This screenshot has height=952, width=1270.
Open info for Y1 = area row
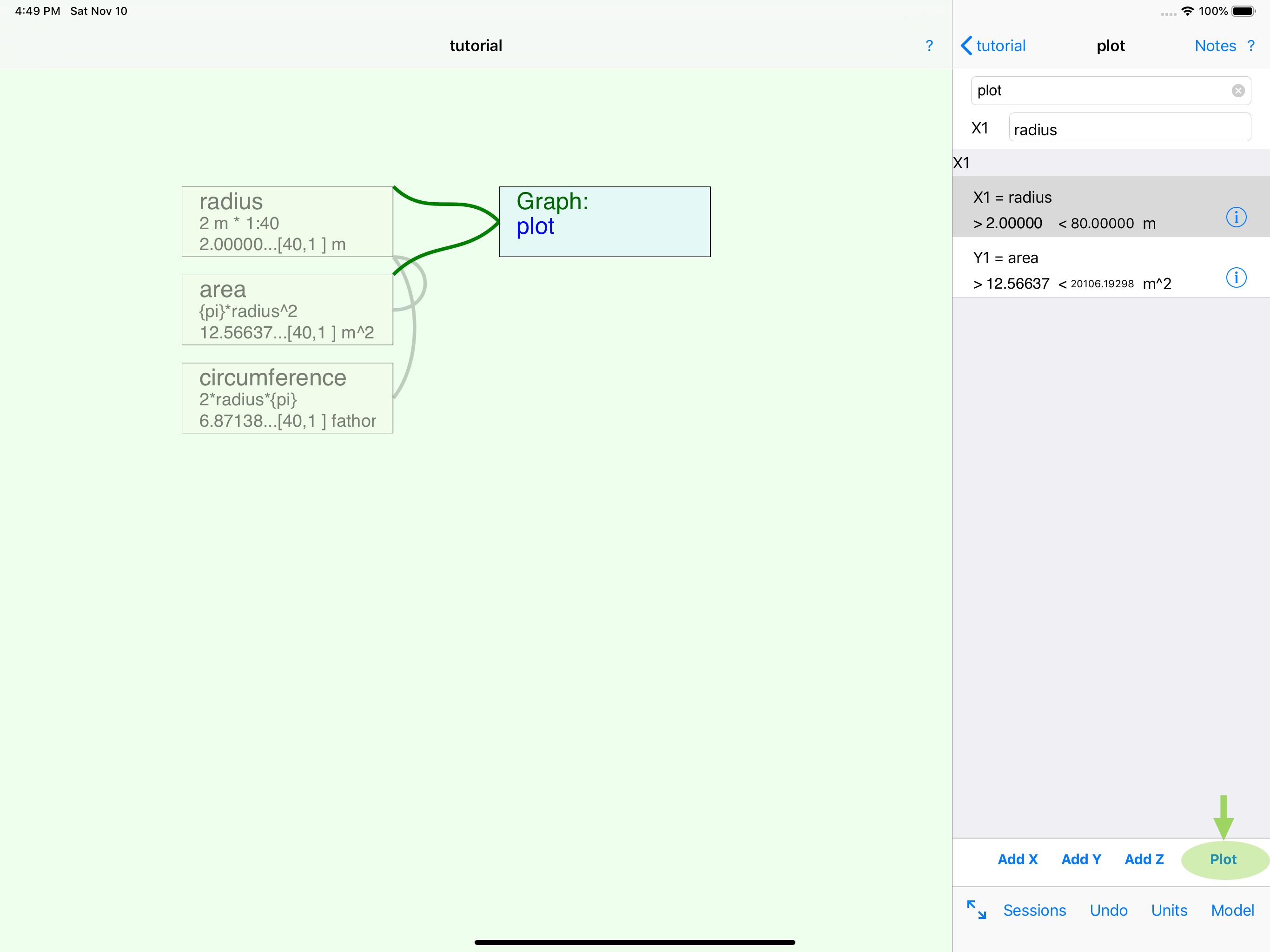(x=1236, y=278)
